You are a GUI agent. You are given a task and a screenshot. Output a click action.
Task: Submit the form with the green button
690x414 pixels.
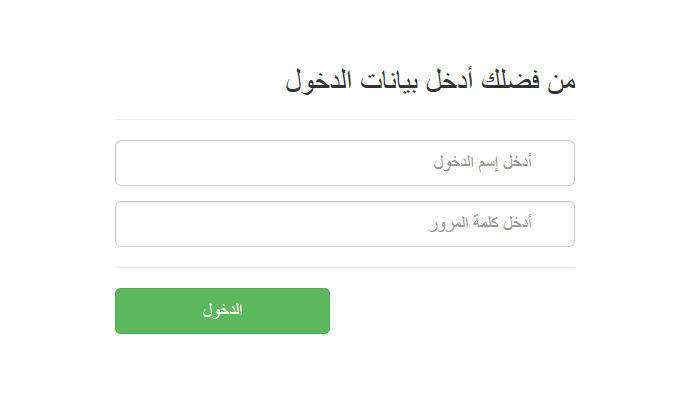pos(222,311)
